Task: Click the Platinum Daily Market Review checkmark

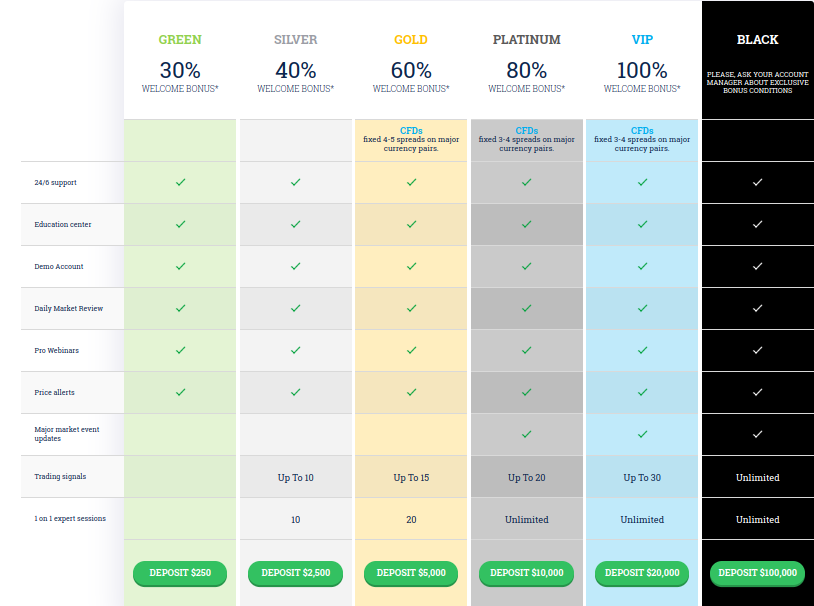Action: pos(526,308)
